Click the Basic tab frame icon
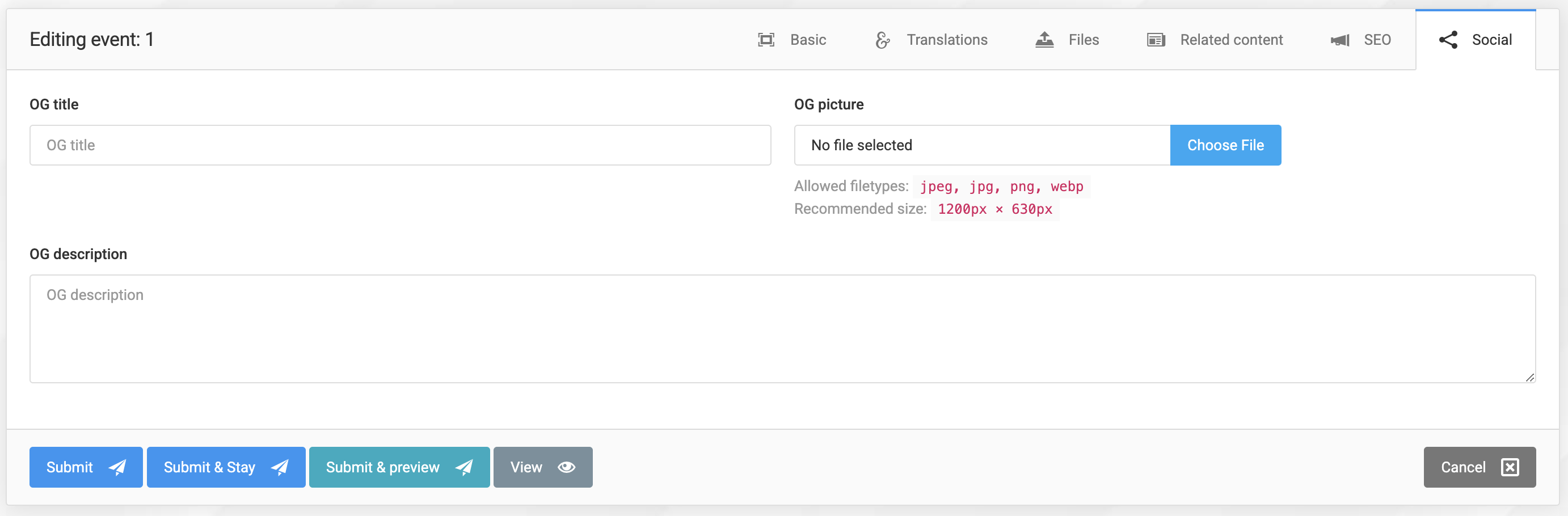Image resolution: width=1568 pixels, height=516 pixels. [766, 40]
